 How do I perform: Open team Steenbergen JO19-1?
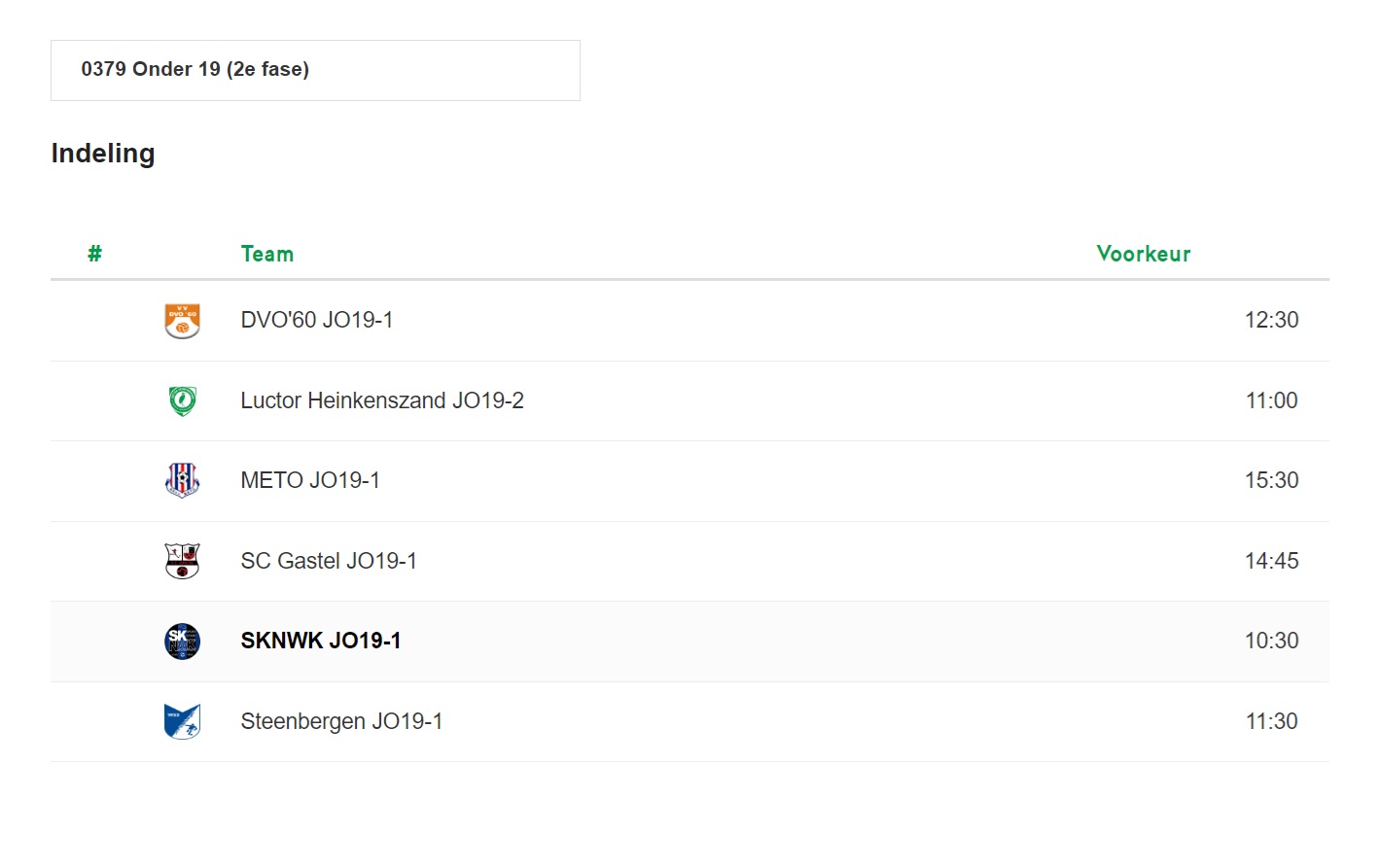[x=341, y=721]
